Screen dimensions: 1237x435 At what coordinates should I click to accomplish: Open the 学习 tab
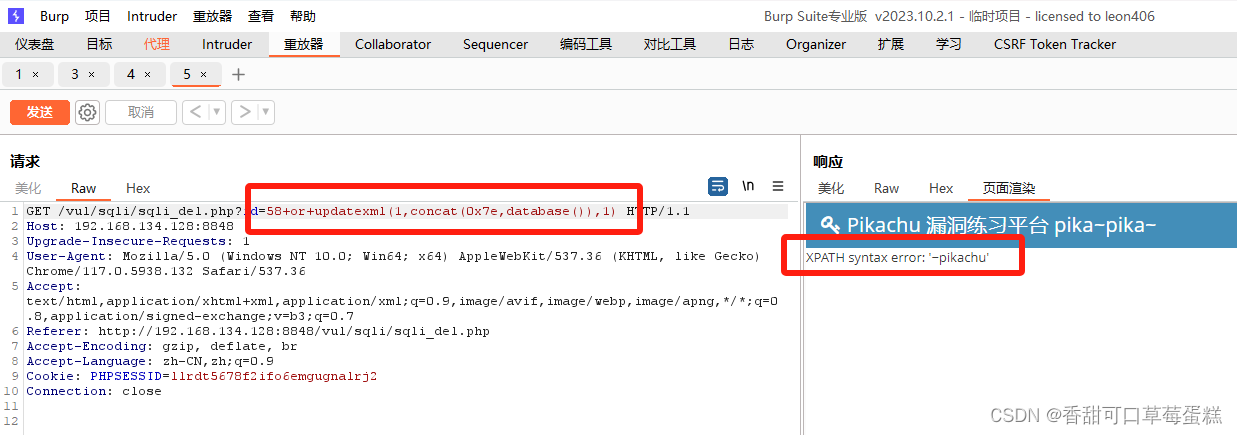click(x=949, y=44)
